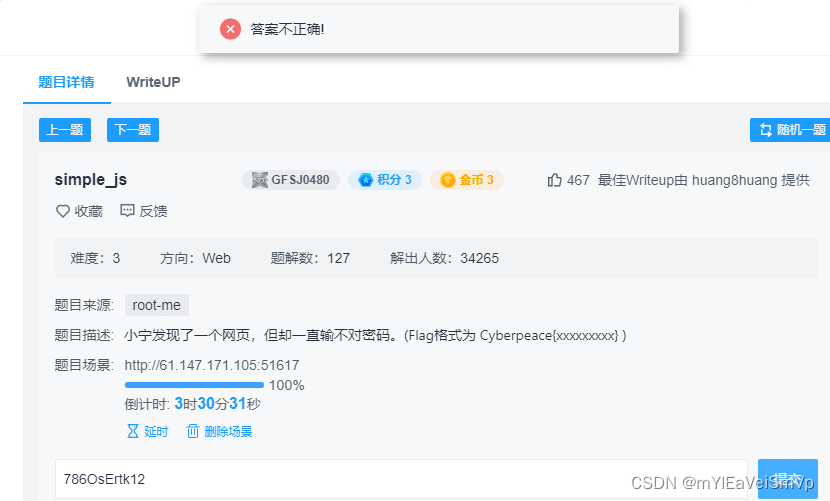
Task: Click the 金币 3 coins badge text
Action: [476, 180]
